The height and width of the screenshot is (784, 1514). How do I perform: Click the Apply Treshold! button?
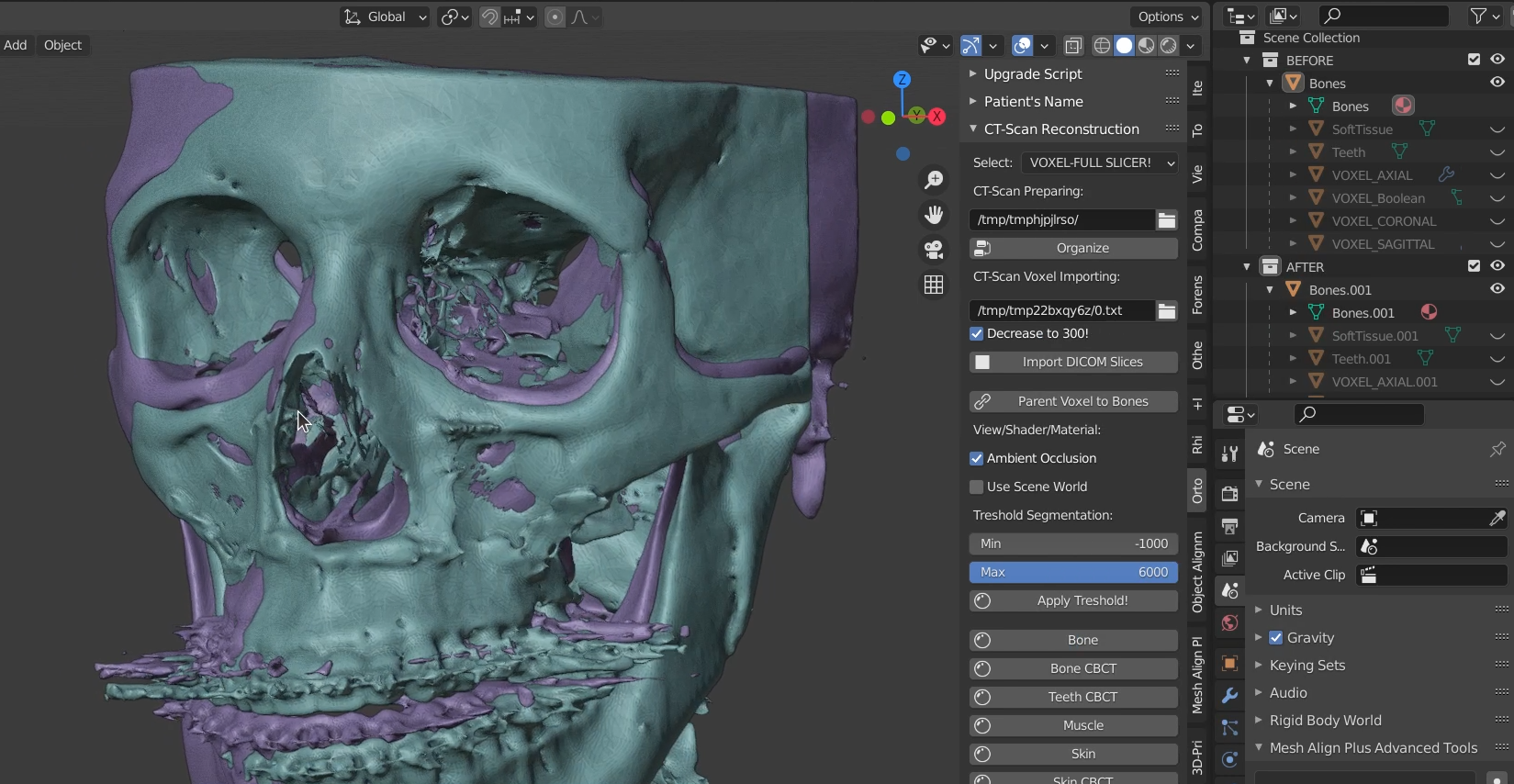pos(1073,600)
